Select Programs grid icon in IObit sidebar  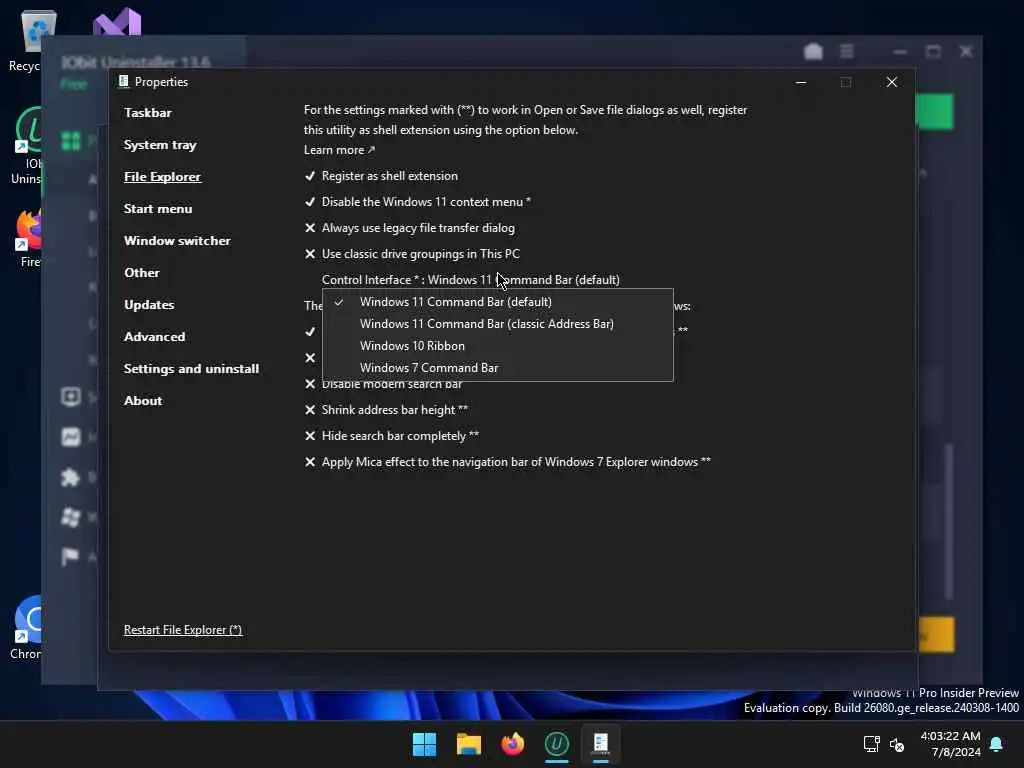click(x=71, y=140)
